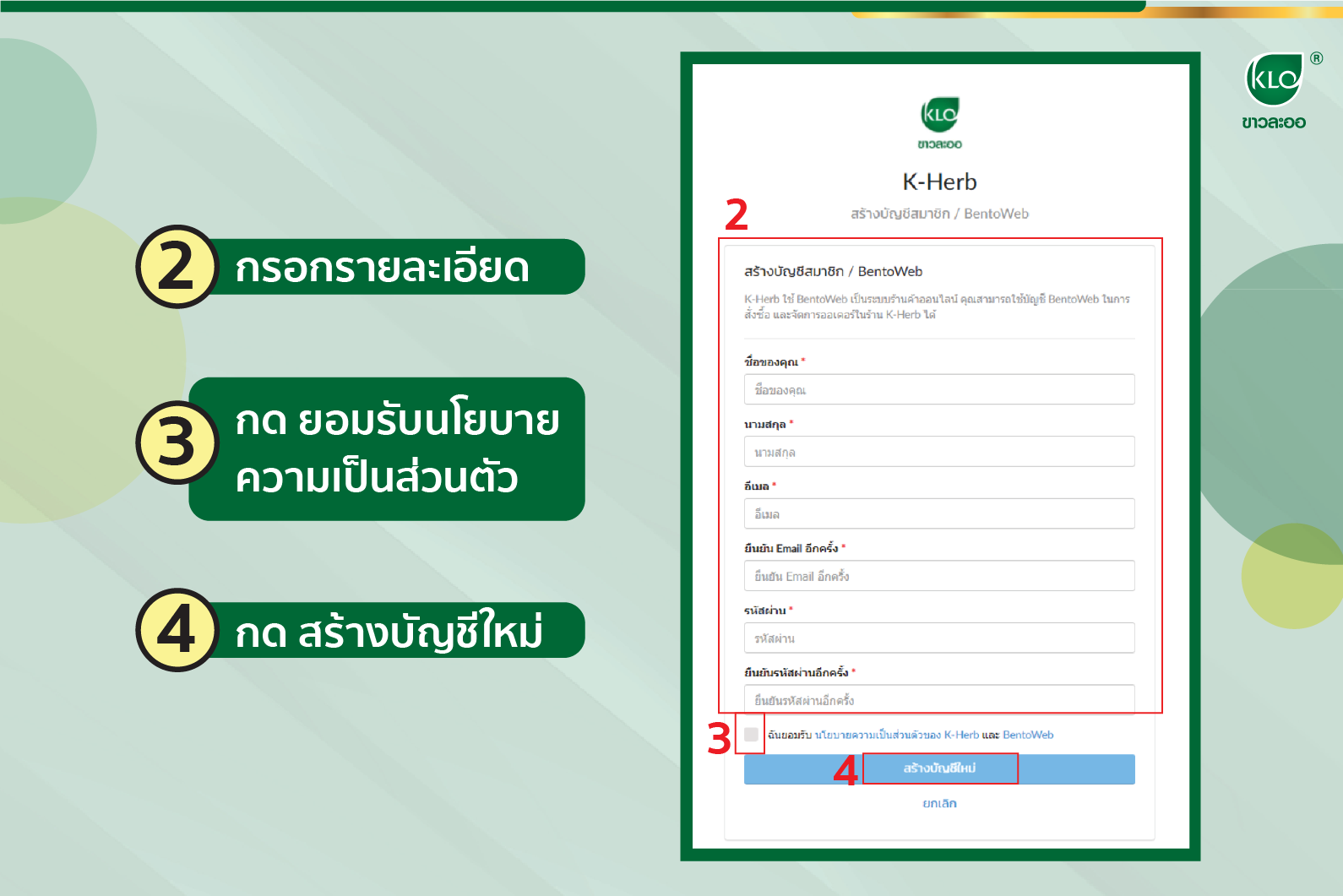The height and width of the screenshot is (896, 1343).
Task: Click the KLO logo above K-Herb title
Action: click(939, 115)
